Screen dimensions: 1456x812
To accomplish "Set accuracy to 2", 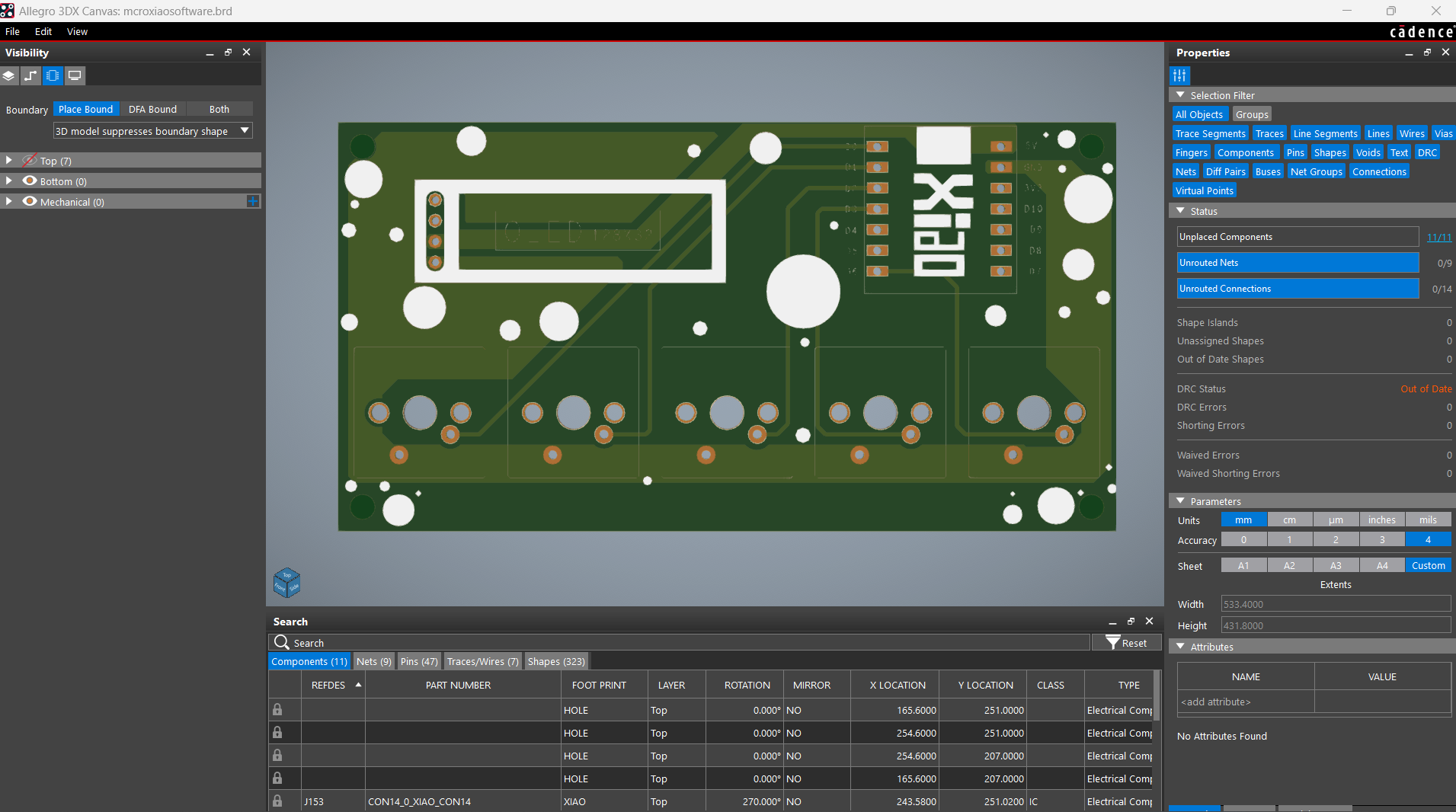I will 1335,539.
